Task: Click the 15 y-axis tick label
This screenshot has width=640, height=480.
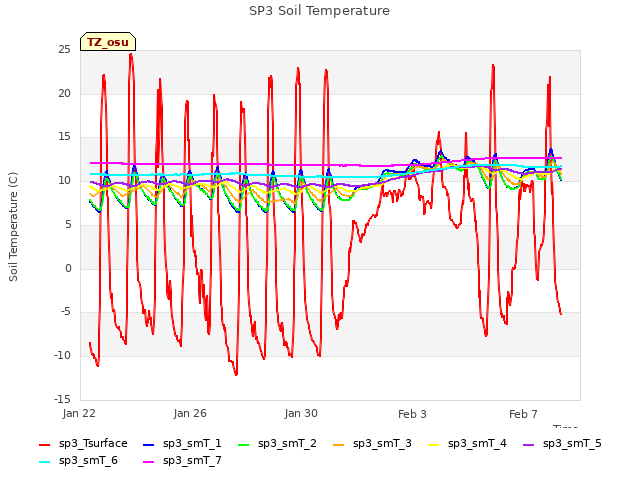Action: [64, 137]
